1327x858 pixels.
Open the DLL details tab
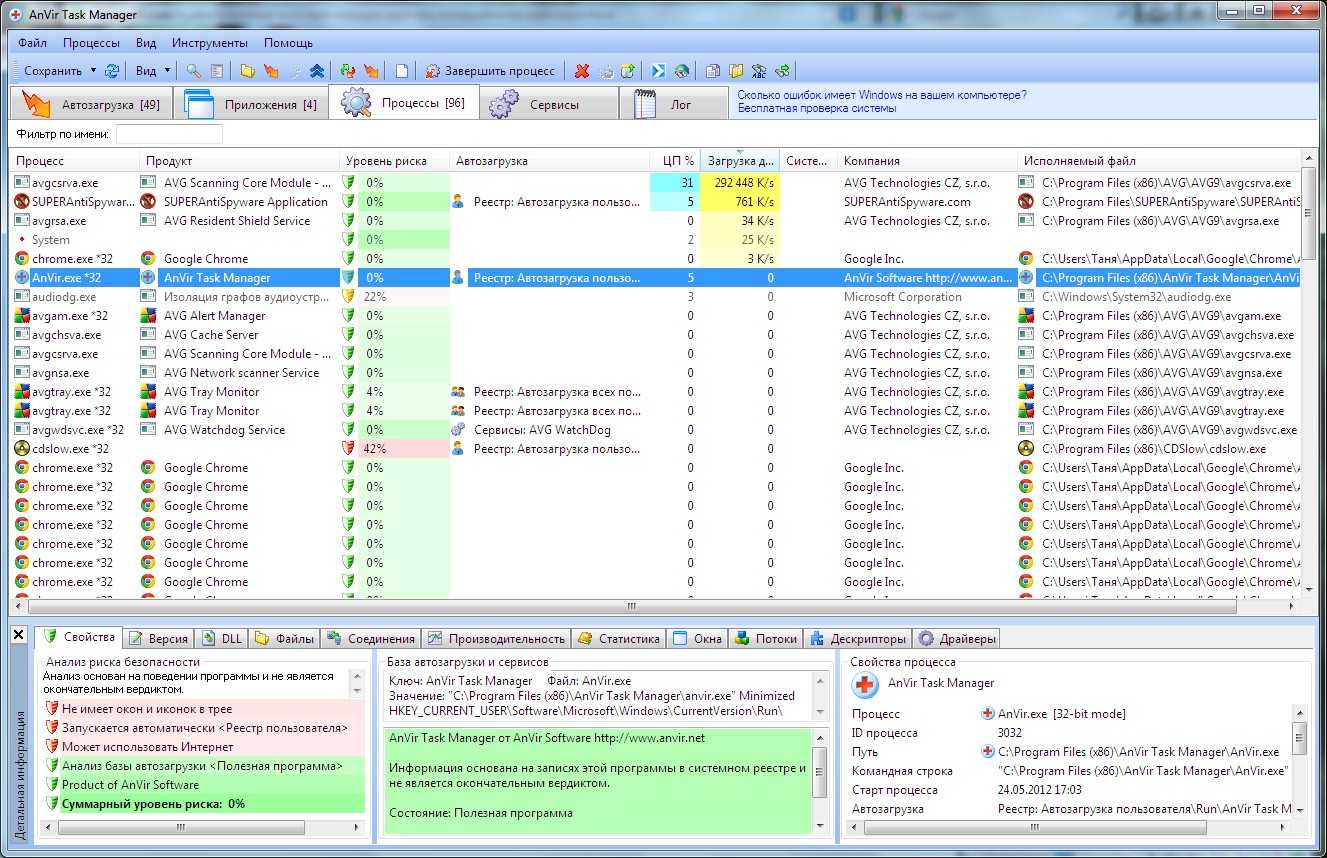point(222,638)
